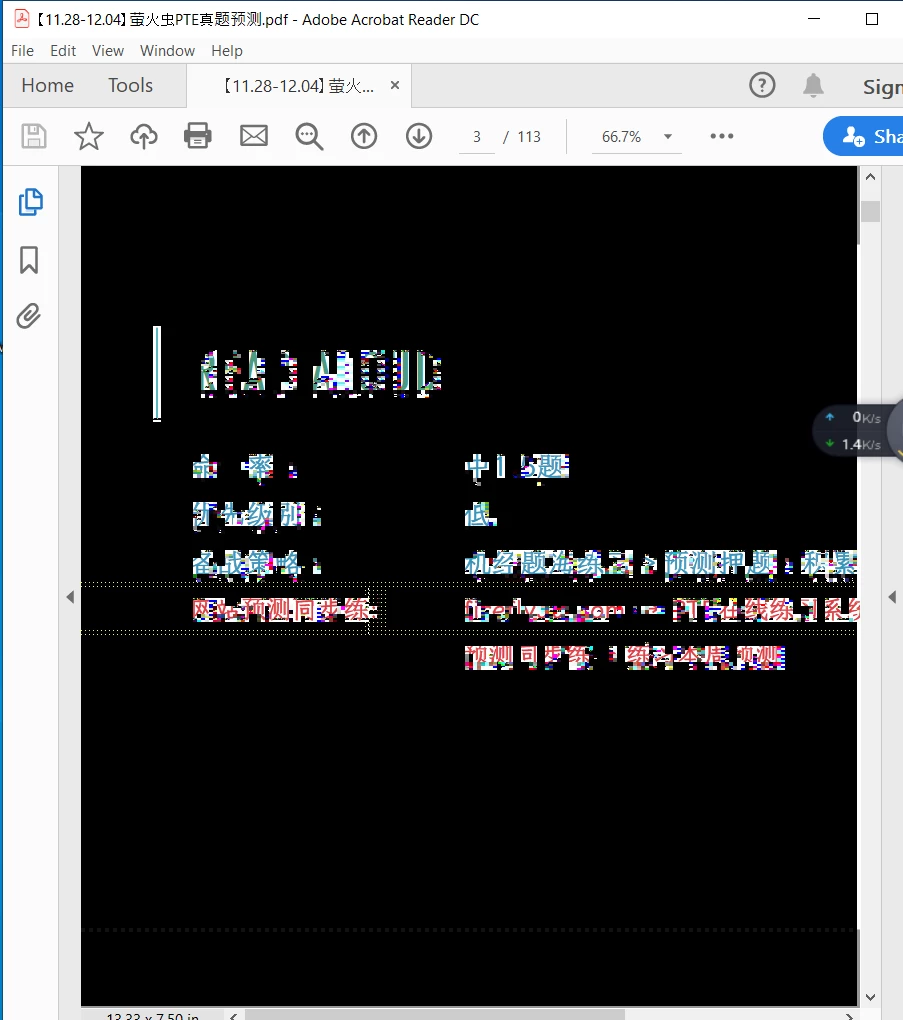Click the Save file icon

(34, 137)
